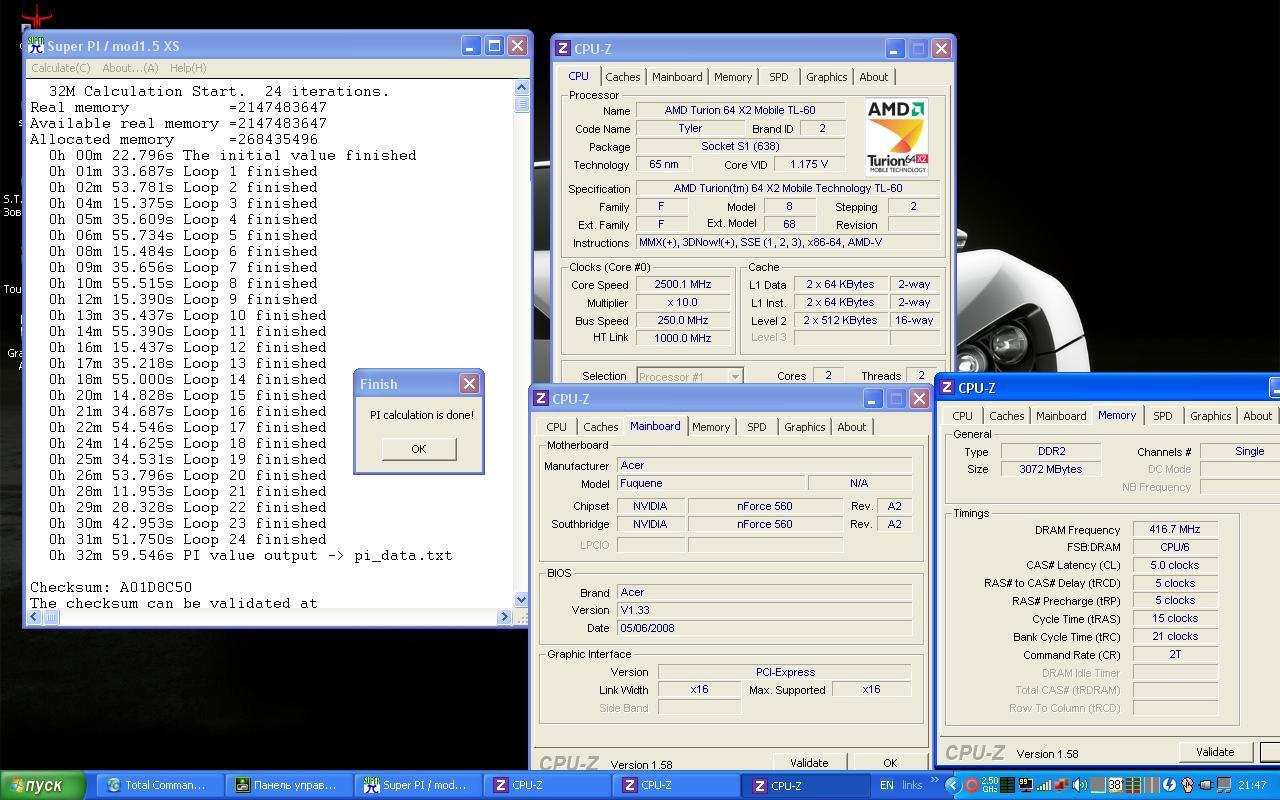
Task: Click the power plug tray icon
Action: click(1206, 785)
